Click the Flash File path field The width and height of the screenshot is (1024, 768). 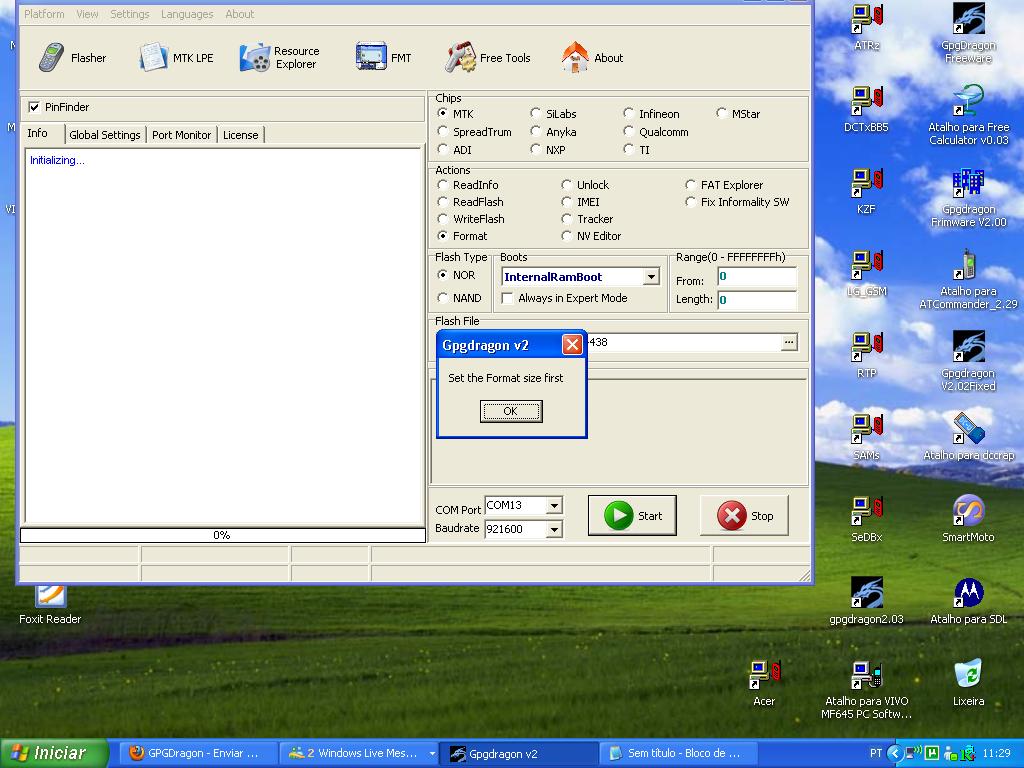(684, 342)
